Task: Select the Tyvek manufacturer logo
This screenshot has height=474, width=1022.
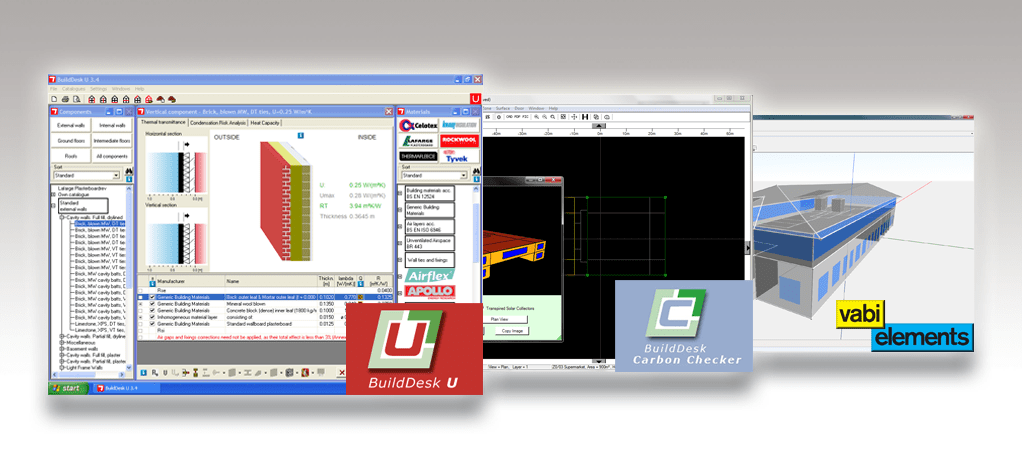Action: pos(460,156)
